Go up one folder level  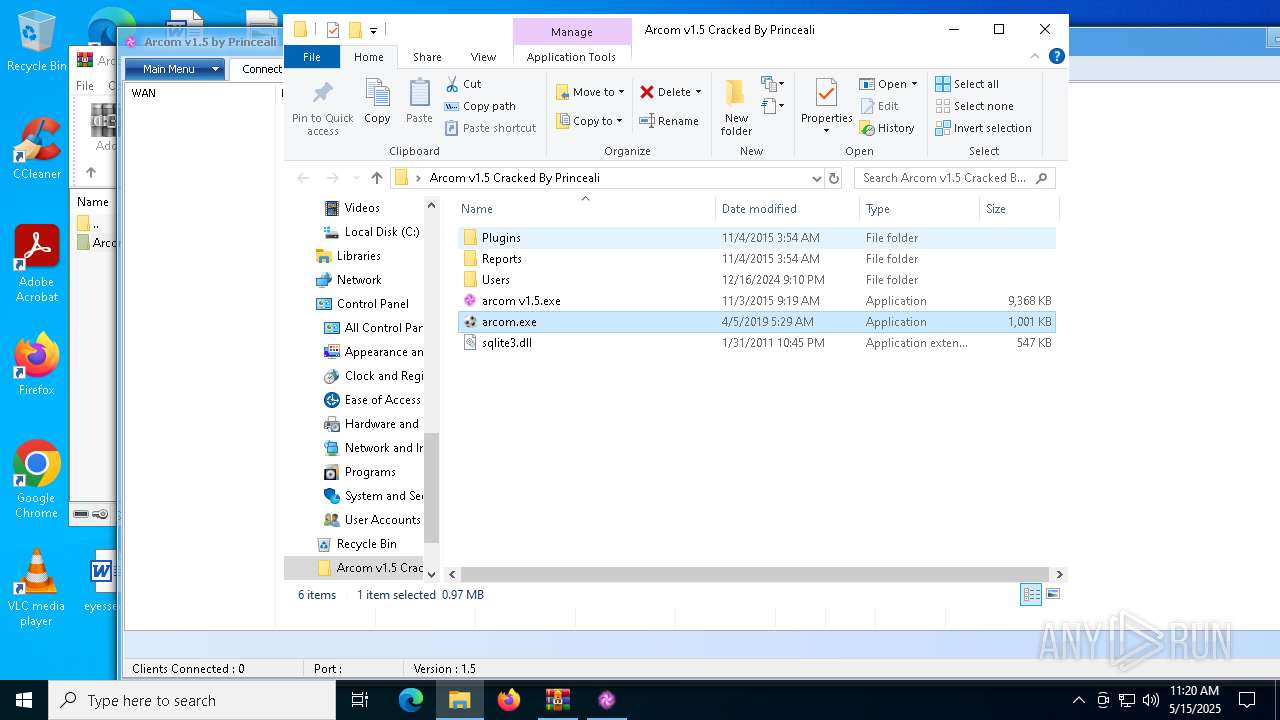(376, 178)
